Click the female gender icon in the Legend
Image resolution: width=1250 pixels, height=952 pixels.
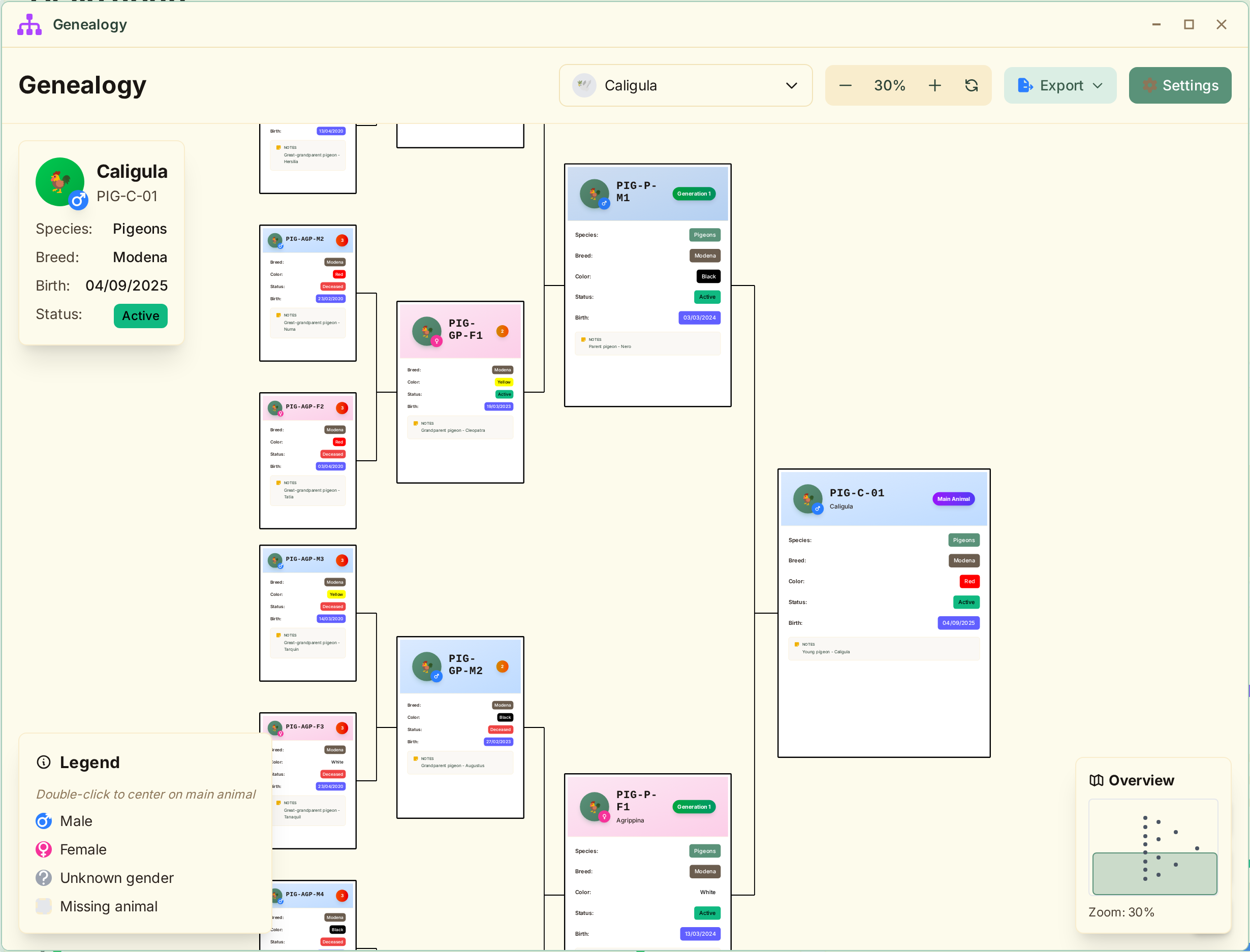pos(43,849)
